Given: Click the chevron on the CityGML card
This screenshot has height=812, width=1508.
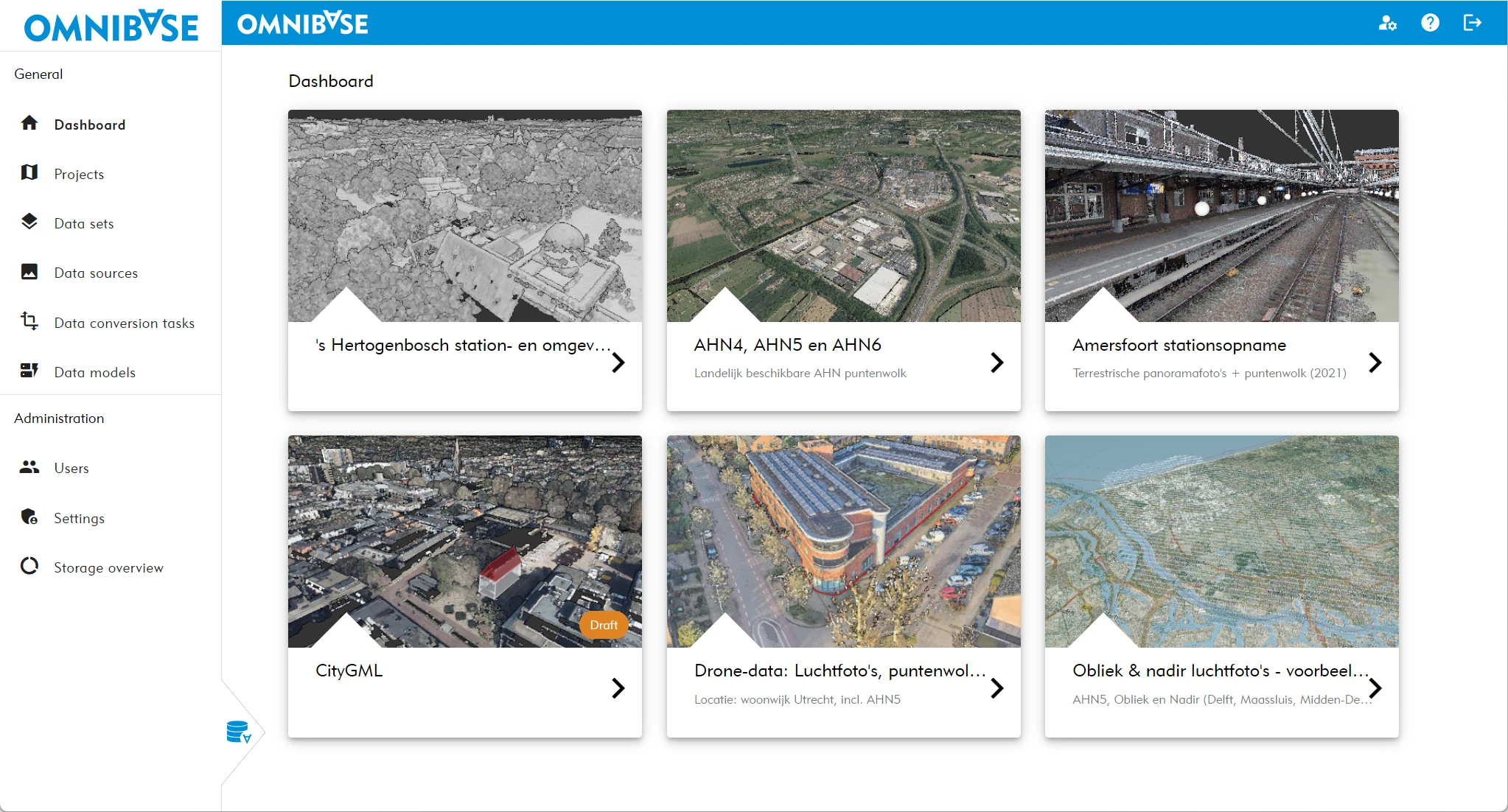Looking at the screenshot, I should (x=618, y=688).
